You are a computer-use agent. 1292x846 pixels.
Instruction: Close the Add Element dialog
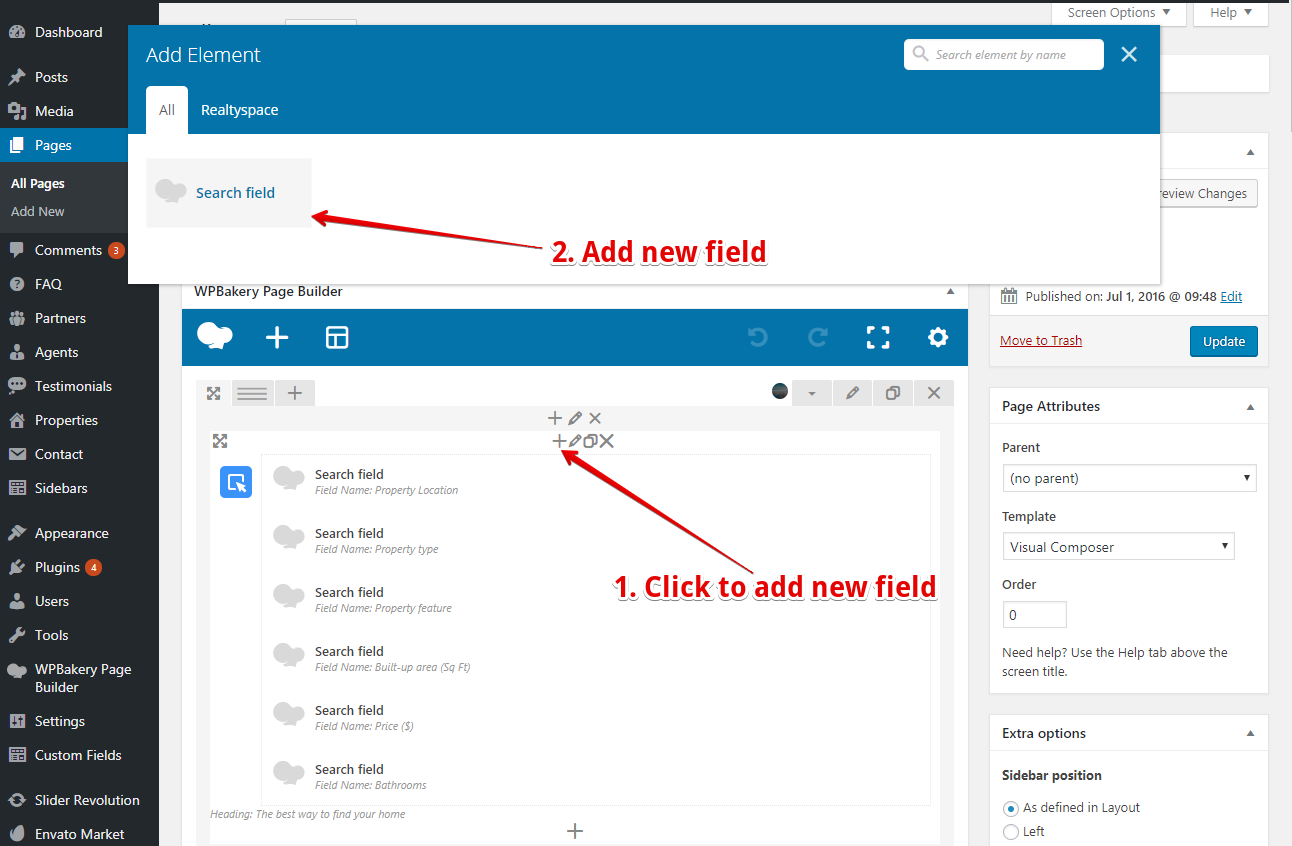coord(1129,55)
